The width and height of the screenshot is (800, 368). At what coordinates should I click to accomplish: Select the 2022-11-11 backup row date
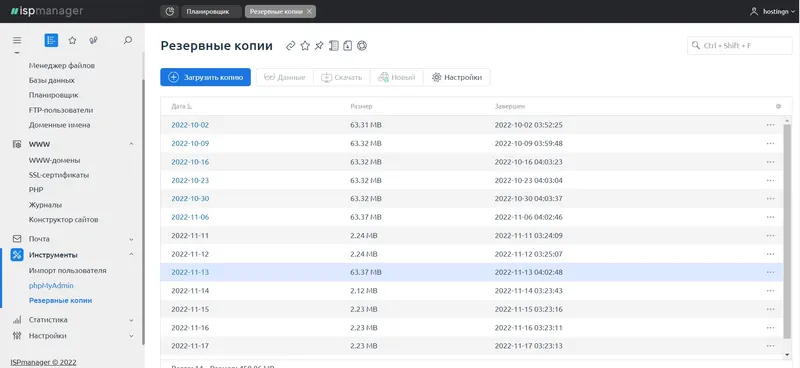click(x=190, y=235)
